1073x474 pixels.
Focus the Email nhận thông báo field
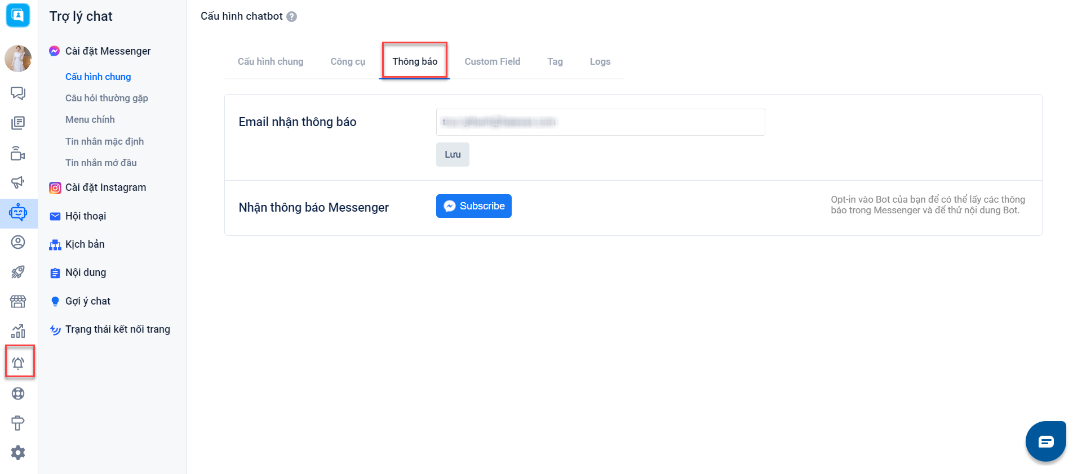600,122
